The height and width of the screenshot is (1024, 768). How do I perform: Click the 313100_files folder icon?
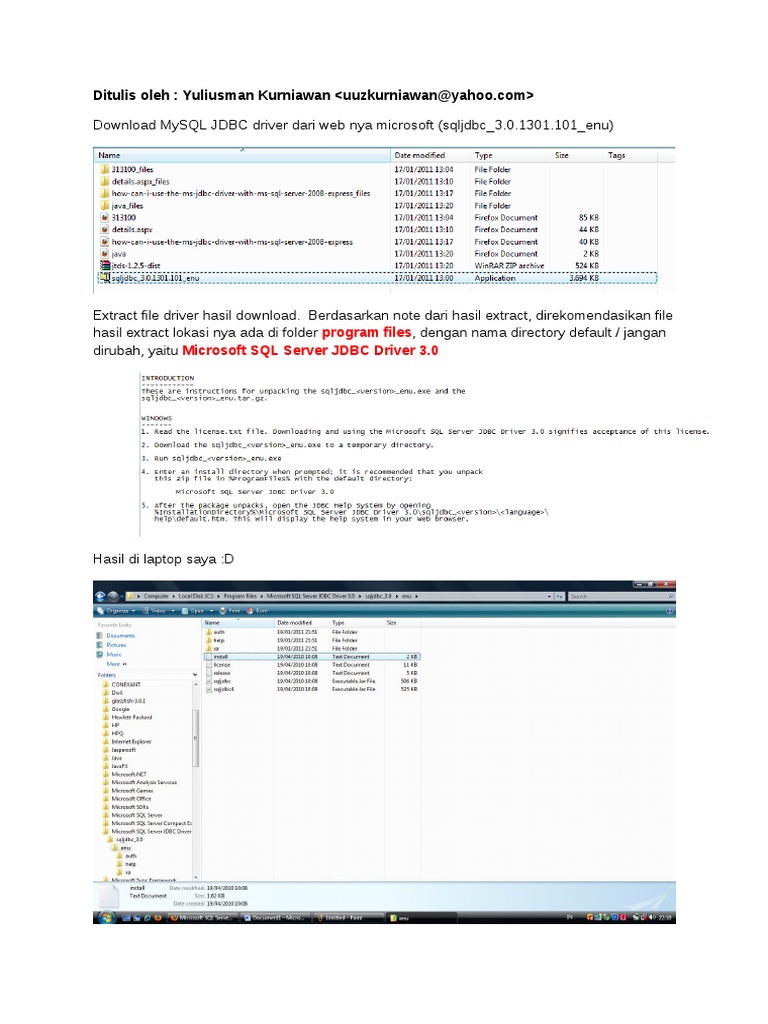104,169
